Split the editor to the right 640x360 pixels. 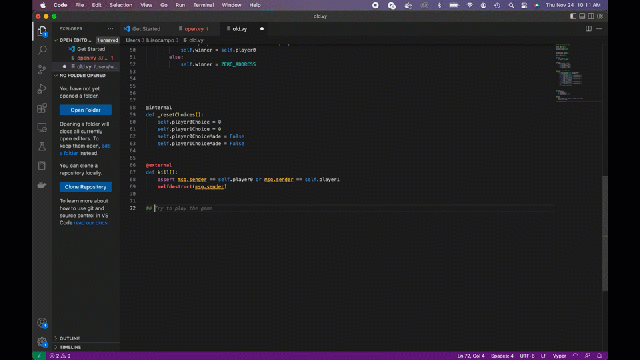pyautogui.click(x=589, y=29)
